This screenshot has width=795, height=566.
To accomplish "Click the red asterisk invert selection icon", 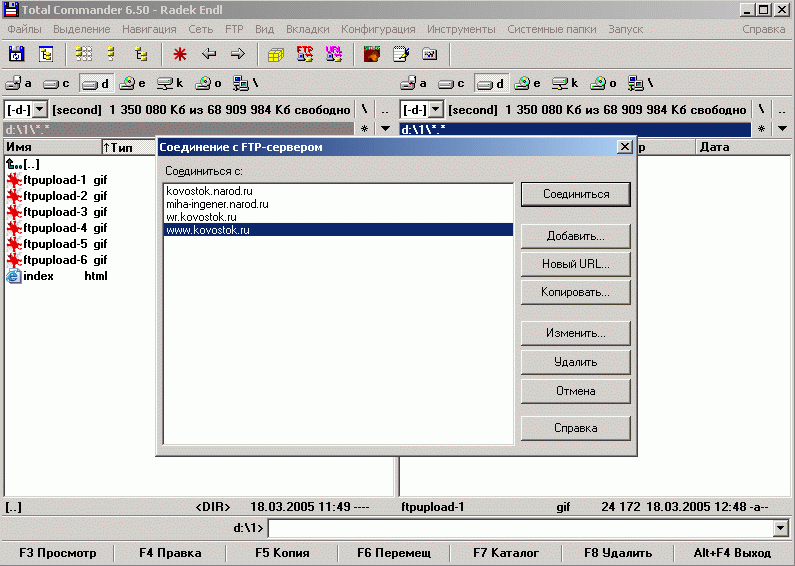I will pyautogui.click(x=179, y=54).
